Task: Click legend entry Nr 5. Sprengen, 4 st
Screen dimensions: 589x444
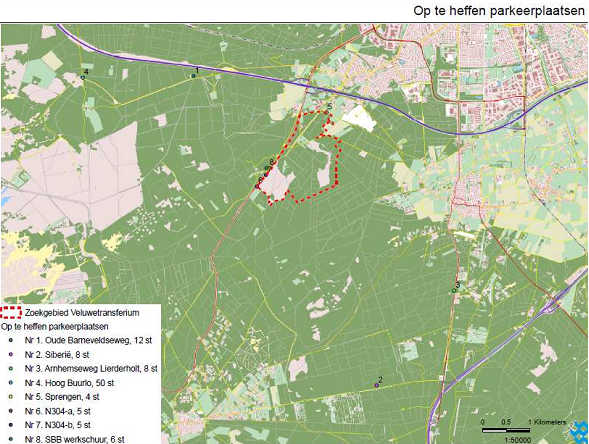Action: pyautogui.click(x=62, y=397)
